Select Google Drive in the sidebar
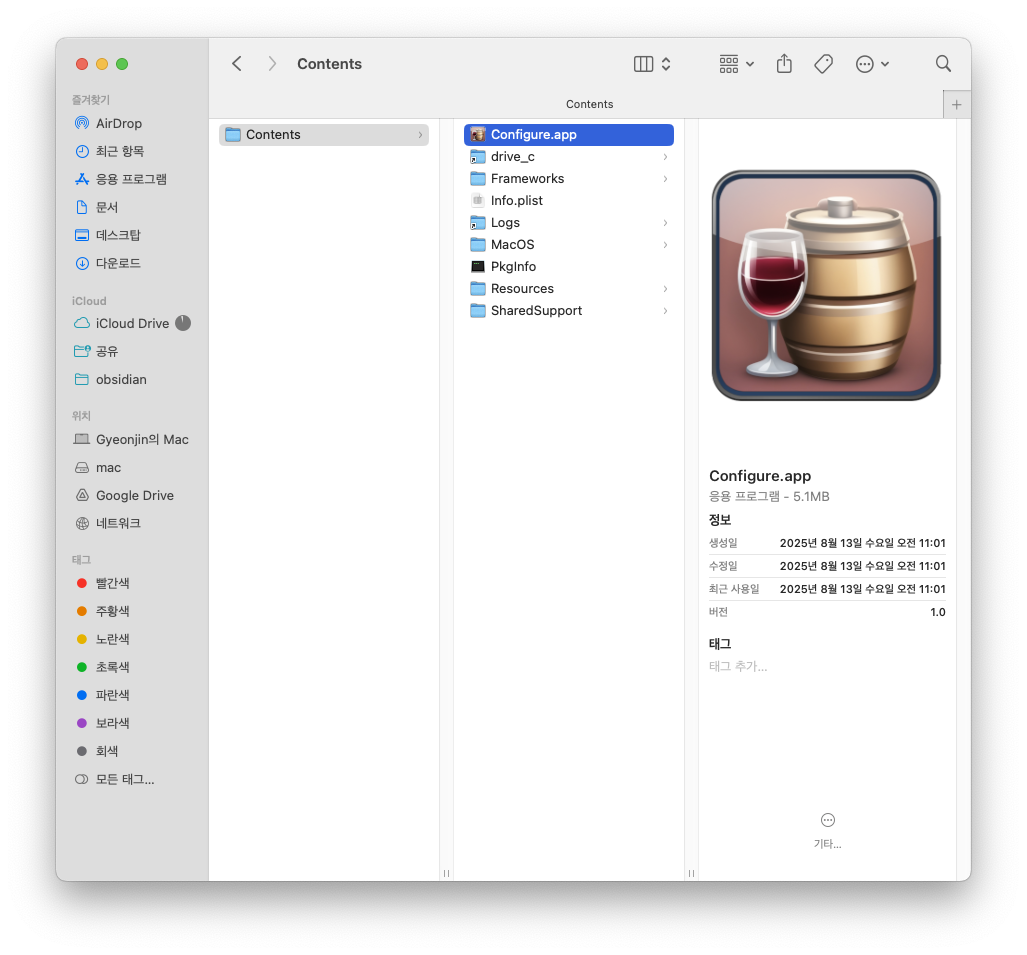 click(134, 495)
